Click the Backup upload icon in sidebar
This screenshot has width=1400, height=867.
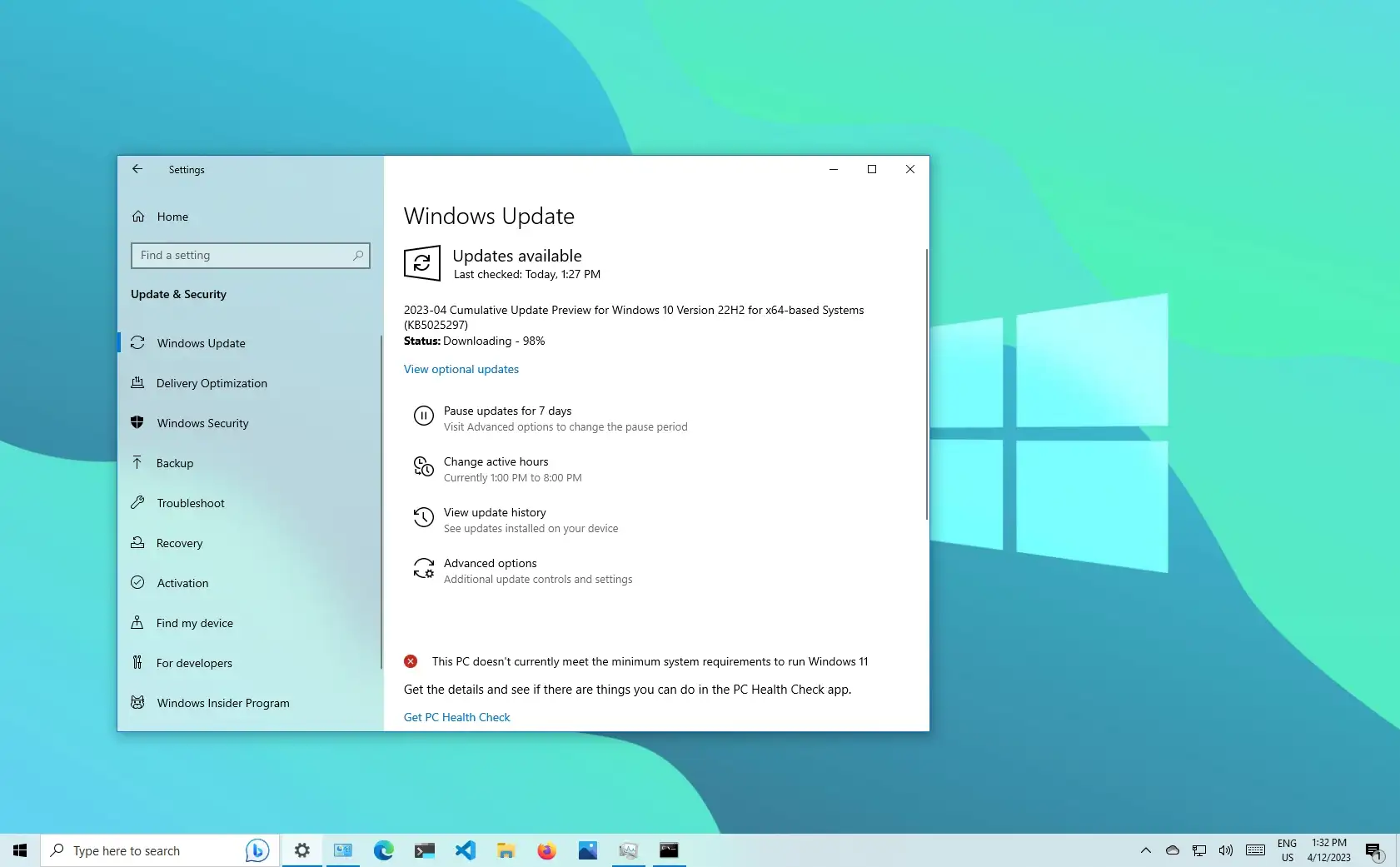coord(138,463)
